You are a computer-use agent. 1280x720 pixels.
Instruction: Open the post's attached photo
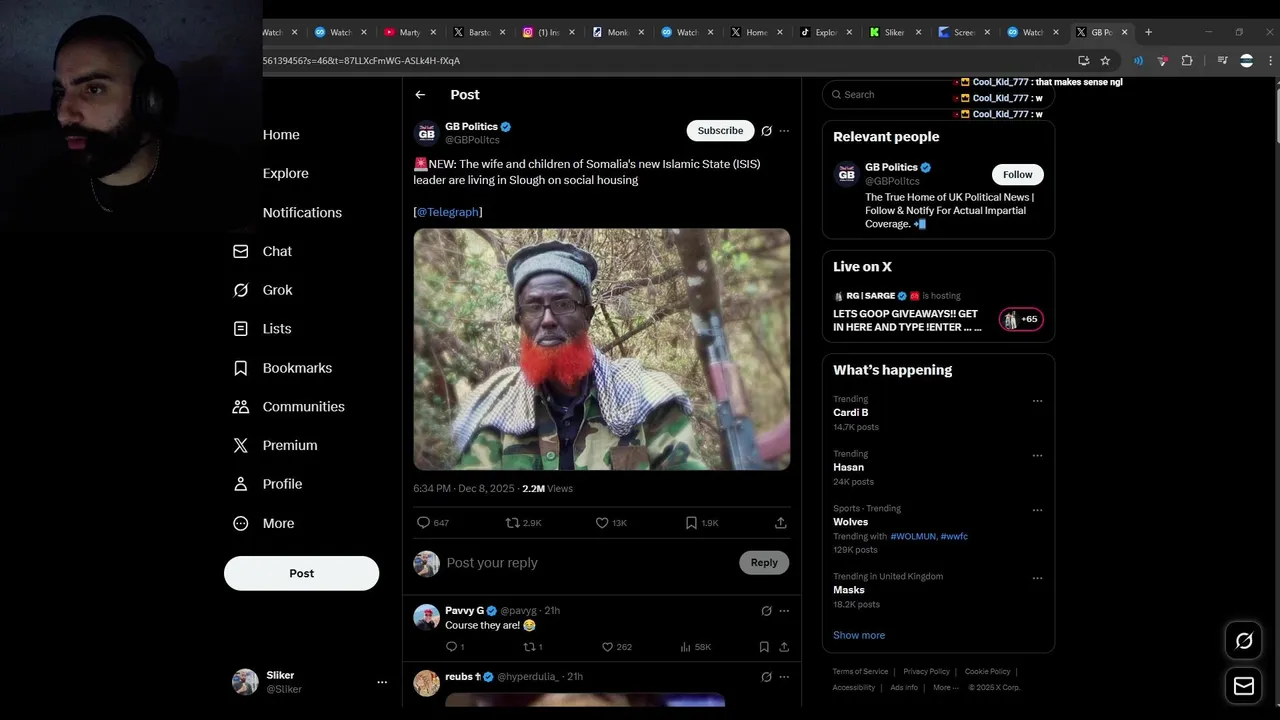click(602, 349)
